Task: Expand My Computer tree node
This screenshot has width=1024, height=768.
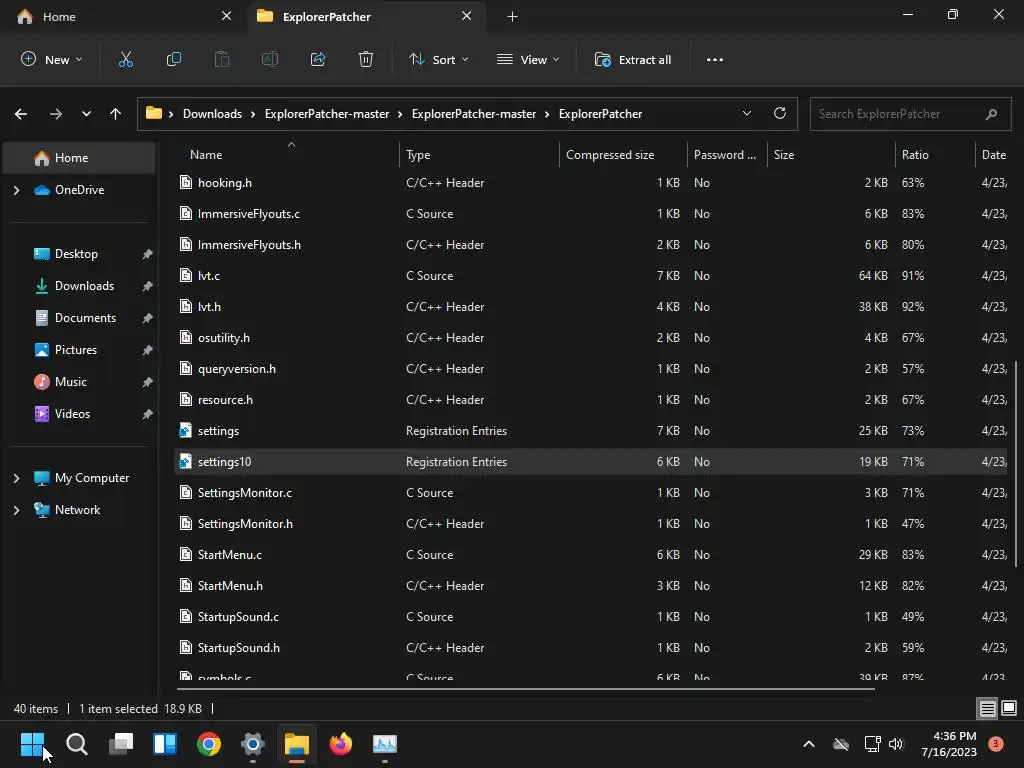Action: 16,478
